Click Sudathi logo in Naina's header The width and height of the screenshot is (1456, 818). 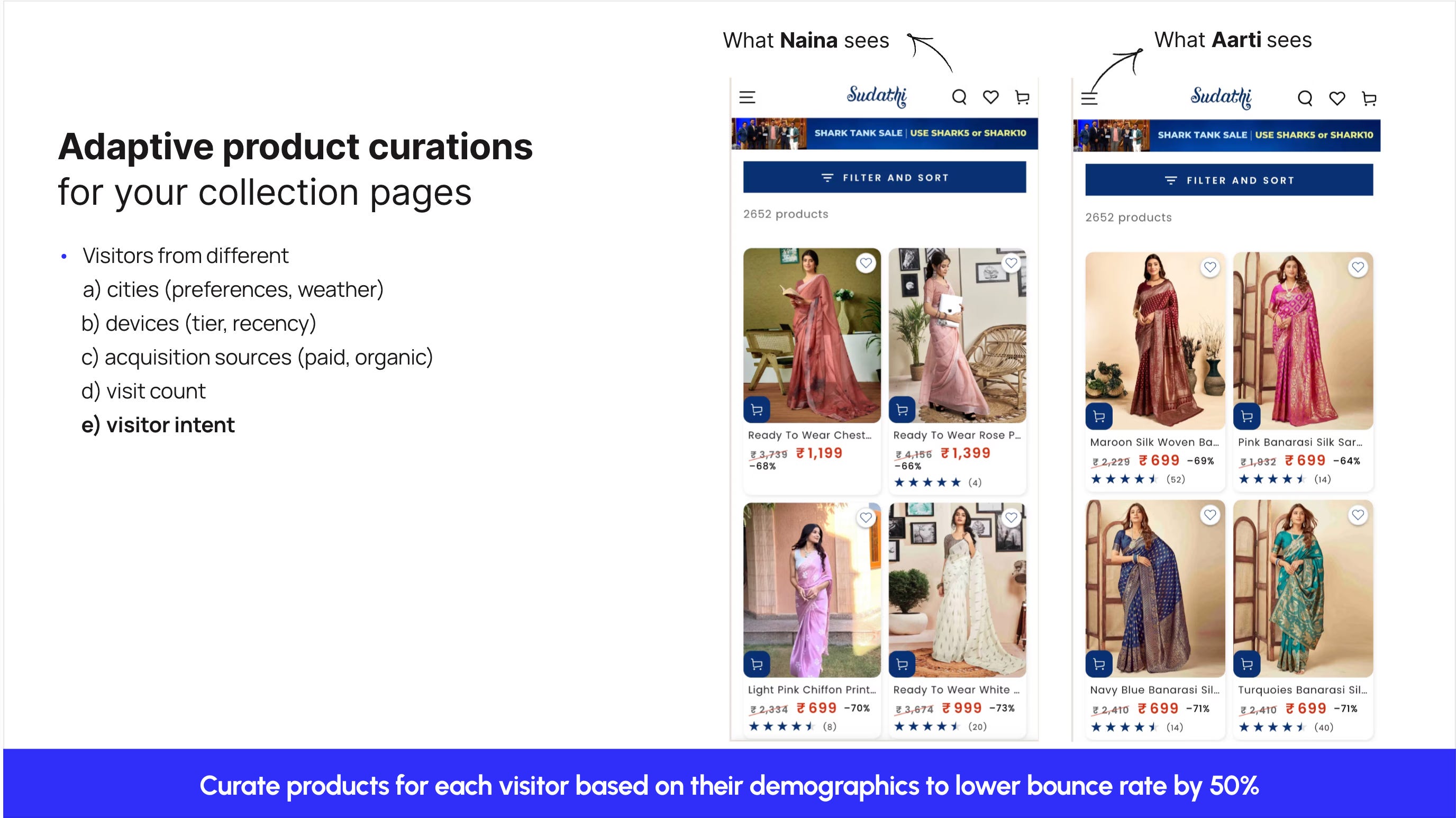tap(876, 96)
